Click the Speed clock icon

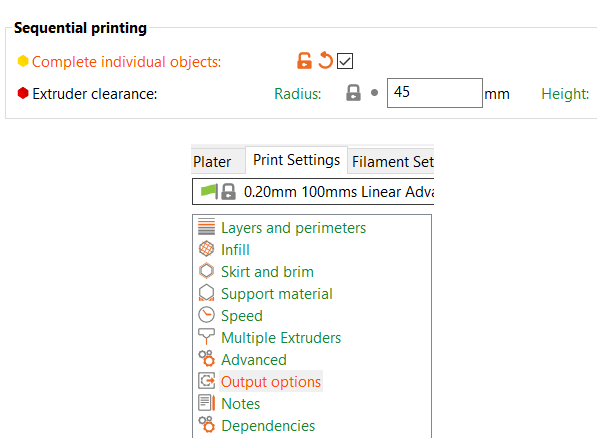pyautogui.click(x=206, y=315)
